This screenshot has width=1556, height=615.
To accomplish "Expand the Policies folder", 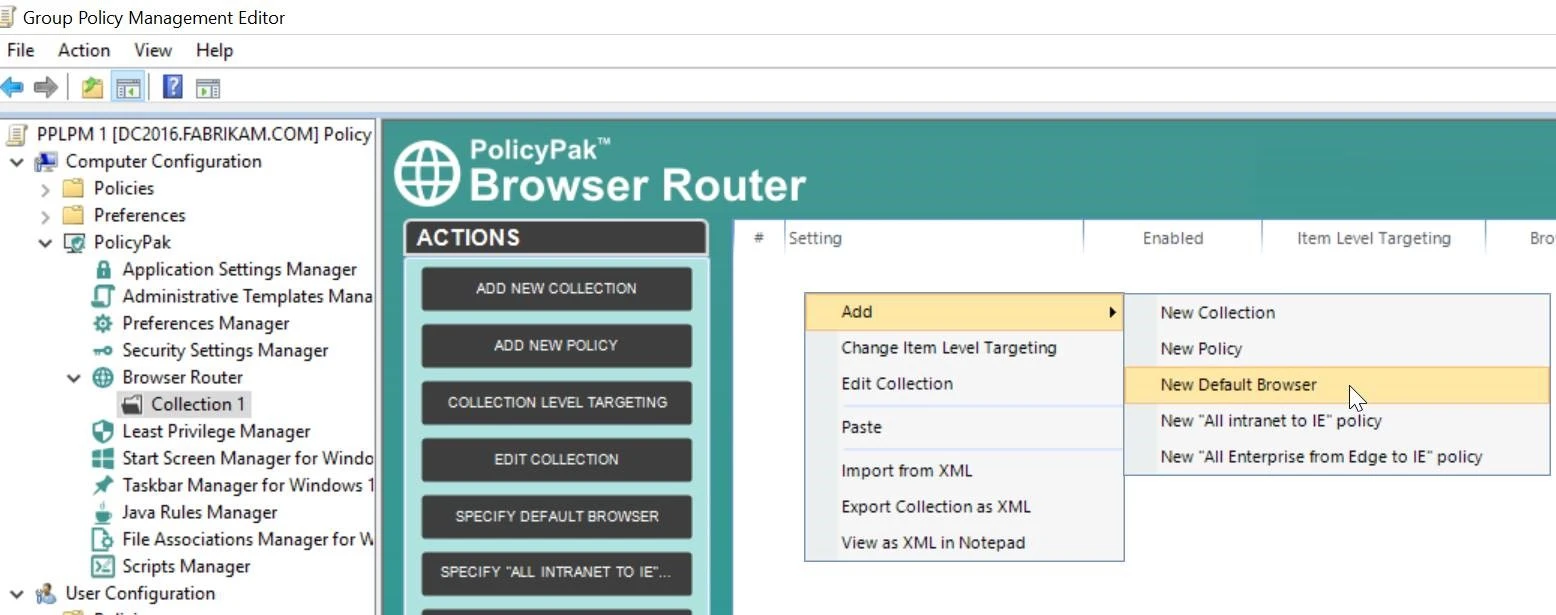I will (45, 189).
